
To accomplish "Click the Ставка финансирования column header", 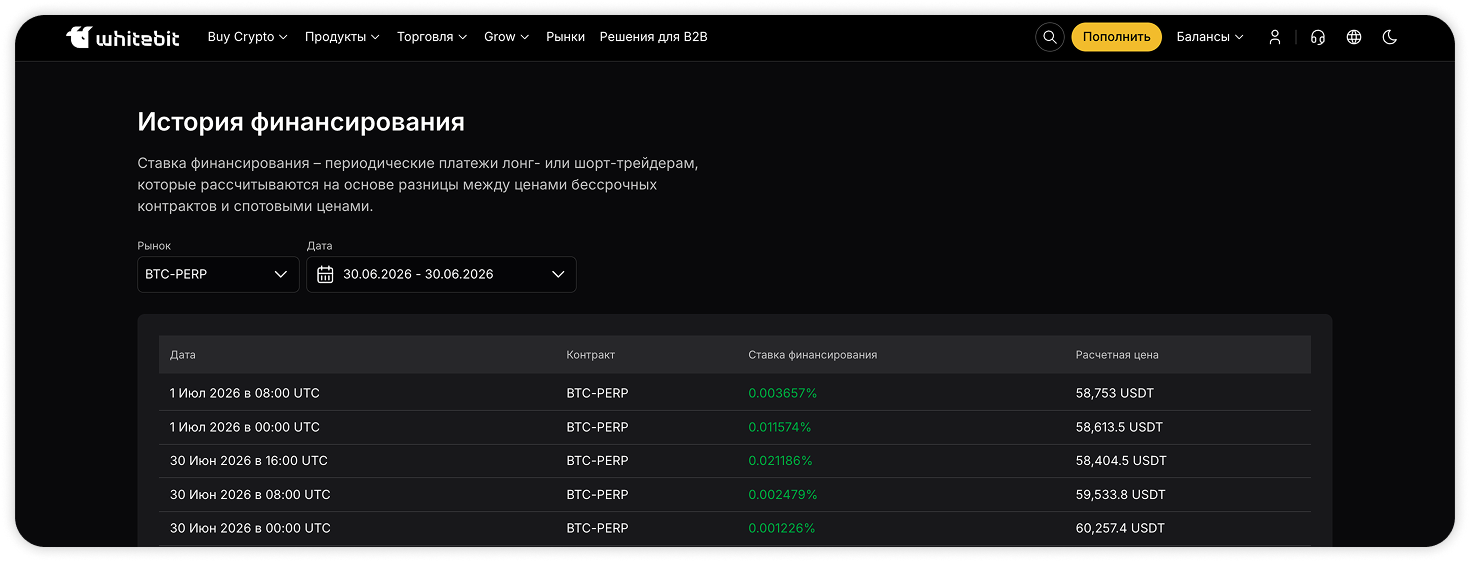I will pyautogui.click(x=812, y=355).
